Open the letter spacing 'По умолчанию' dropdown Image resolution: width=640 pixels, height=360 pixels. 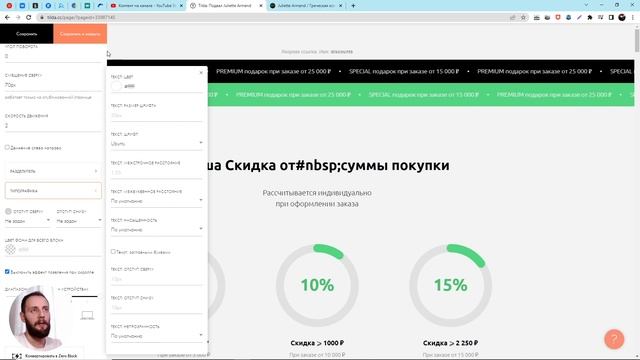157,201
